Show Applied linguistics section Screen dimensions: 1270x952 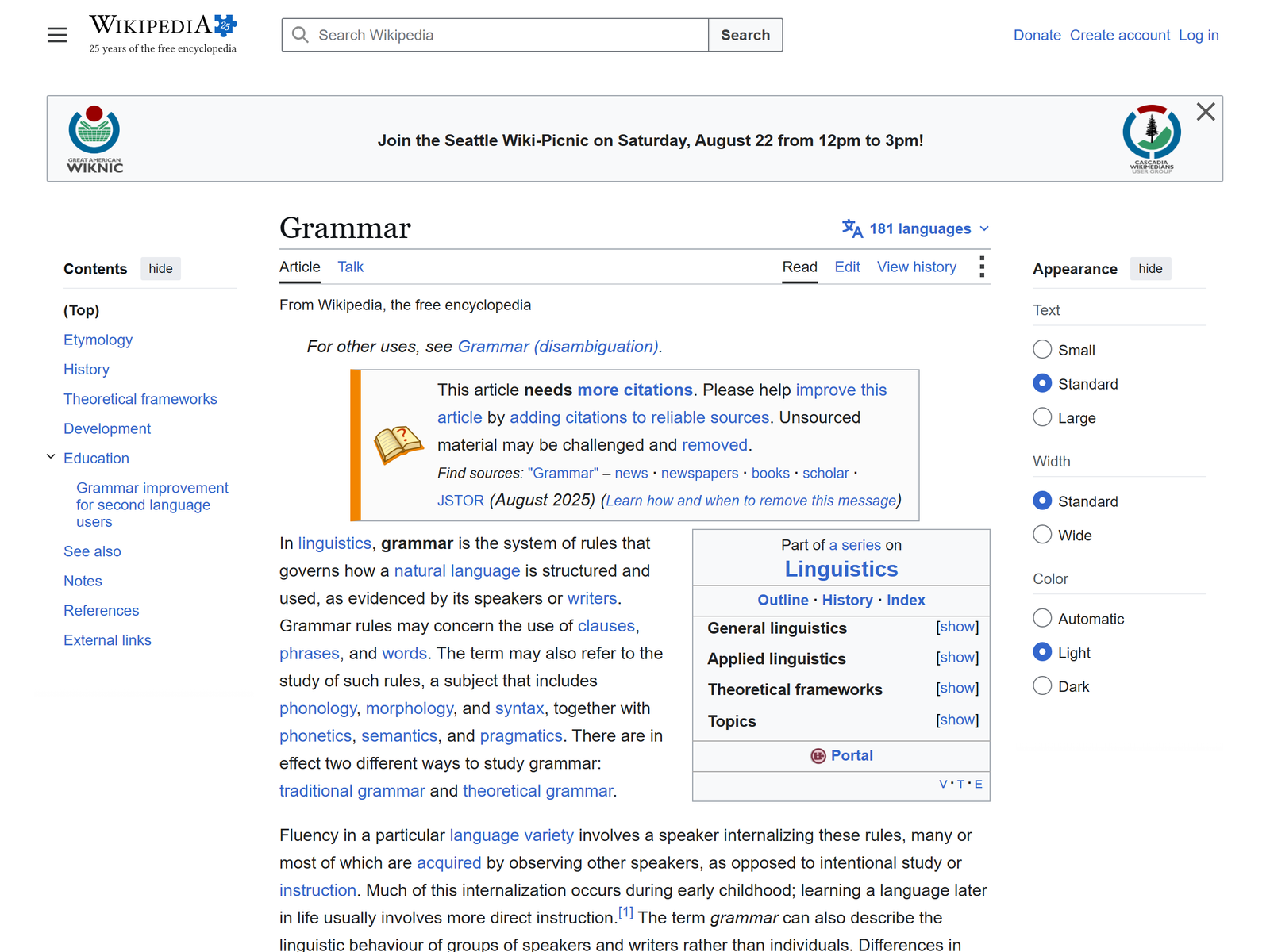click(x=957, y=658)
